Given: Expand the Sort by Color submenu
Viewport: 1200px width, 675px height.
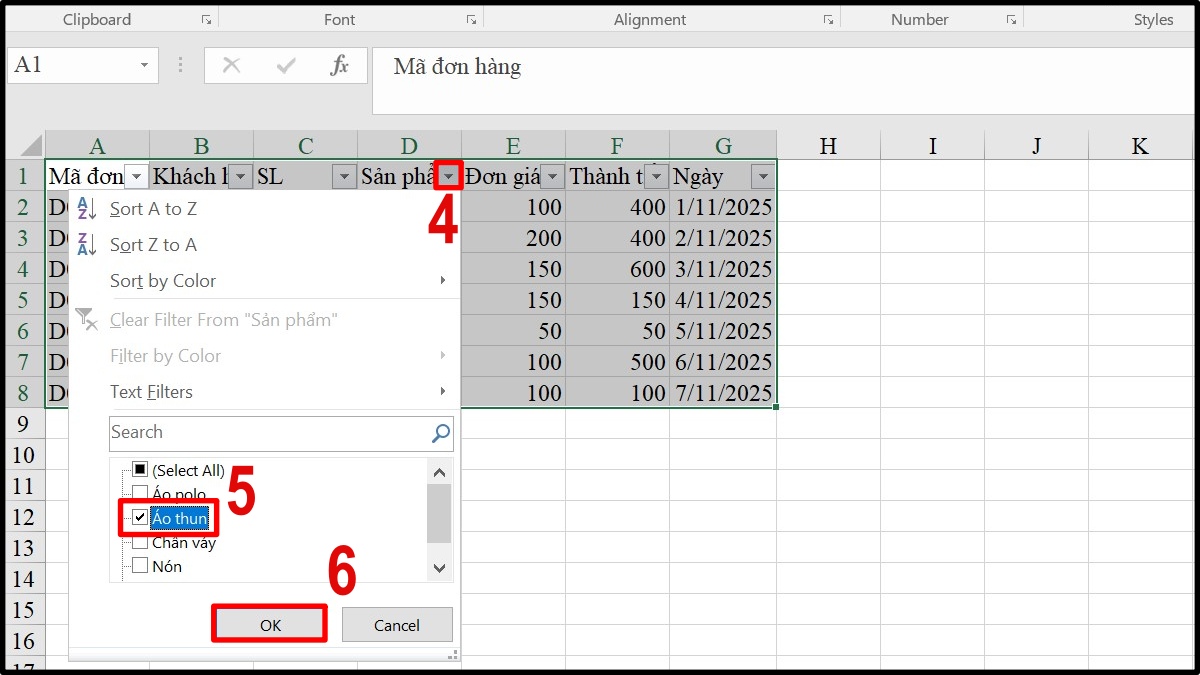Looking at the screenshot, I should point(163,281).
